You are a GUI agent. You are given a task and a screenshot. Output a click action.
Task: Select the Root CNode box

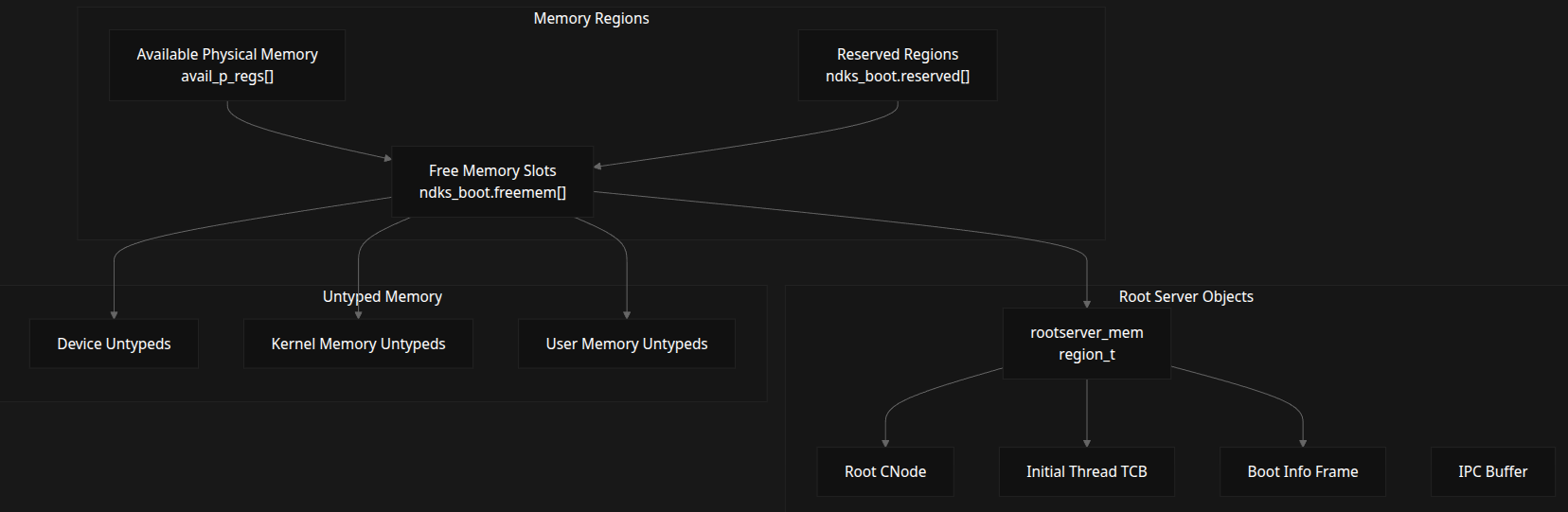pyautogui.click(x=884, y=471)
